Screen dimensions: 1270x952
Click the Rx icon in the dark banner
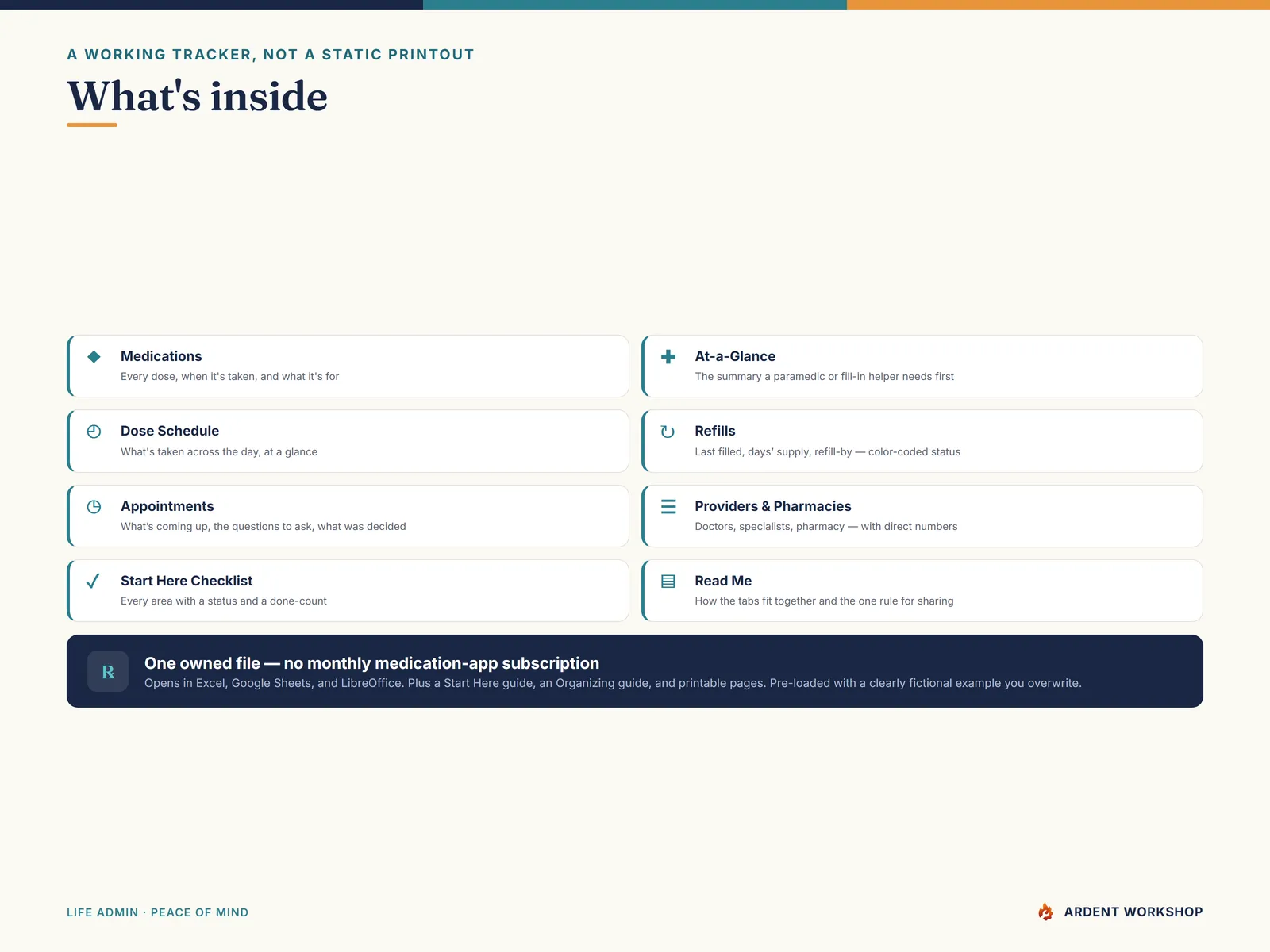tap(108, 671)
